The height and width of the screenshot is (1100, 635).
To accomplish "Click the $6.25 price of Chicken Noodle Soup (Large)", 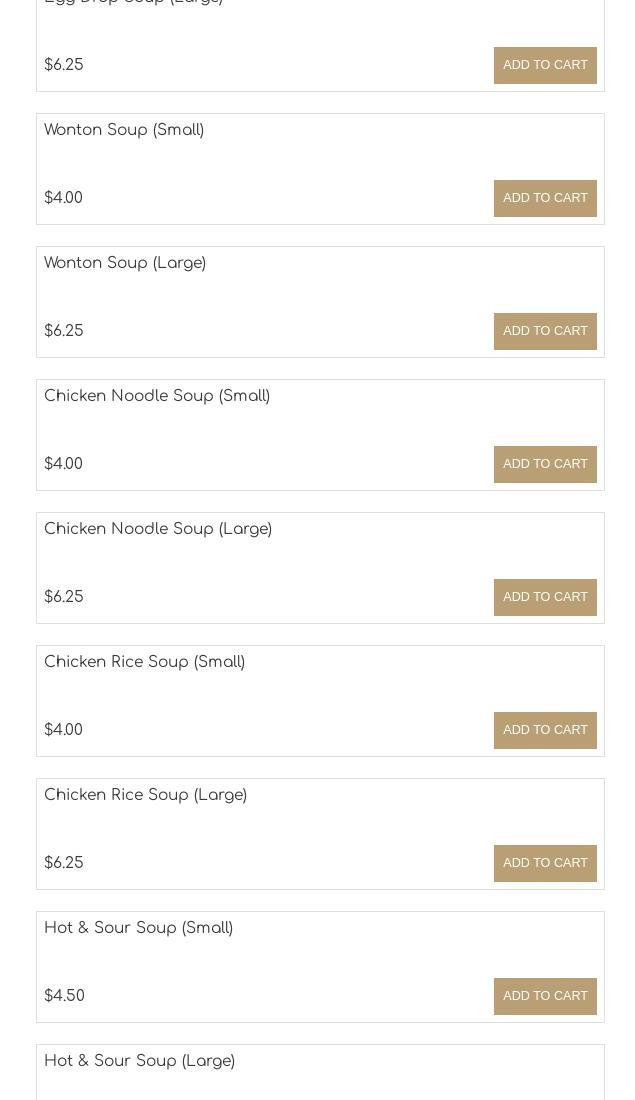I will tap(64, 597).
